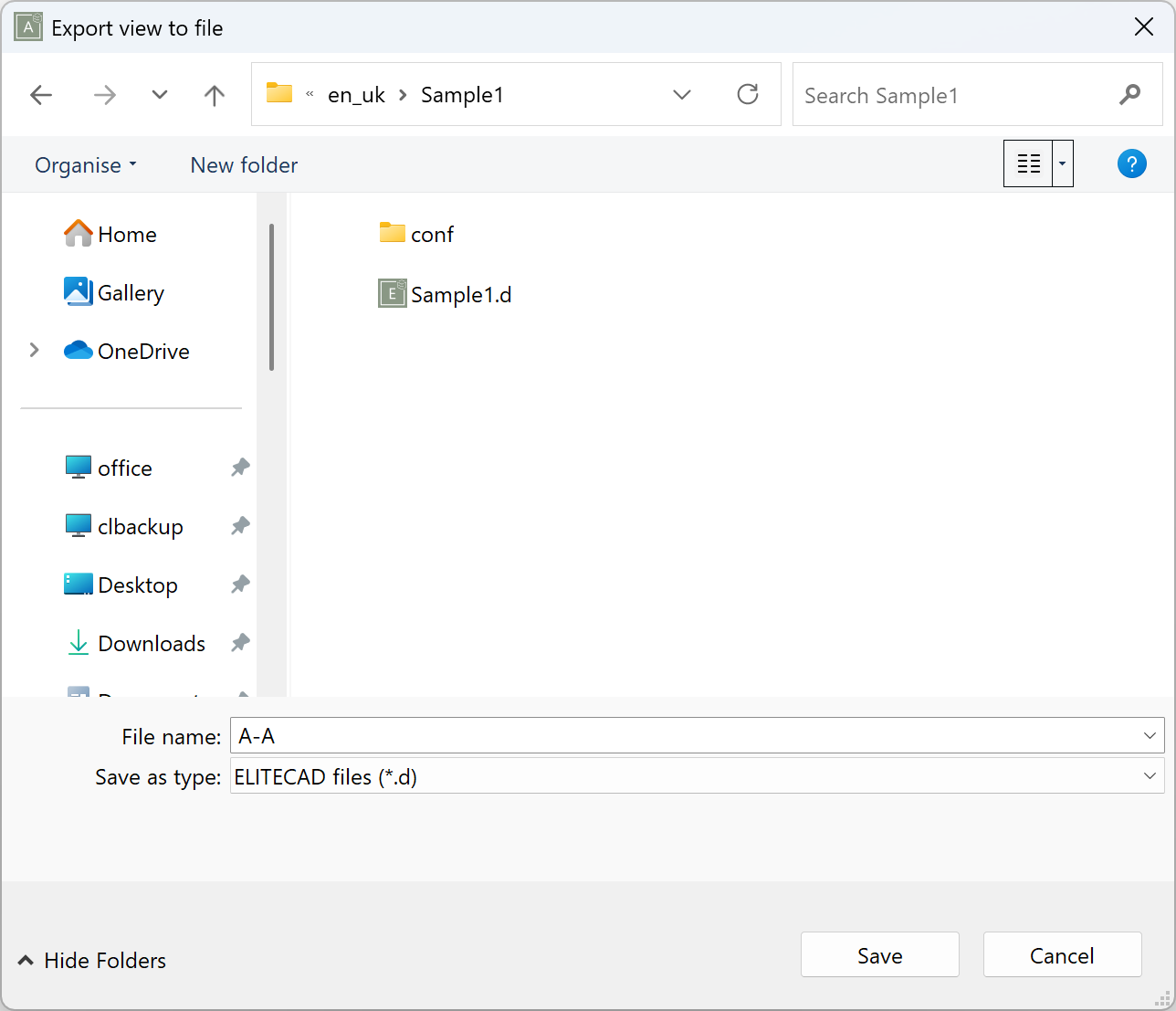Open the address bar locations dropdown
The height and width of the screenshot is (1011, 1176).
681,94
